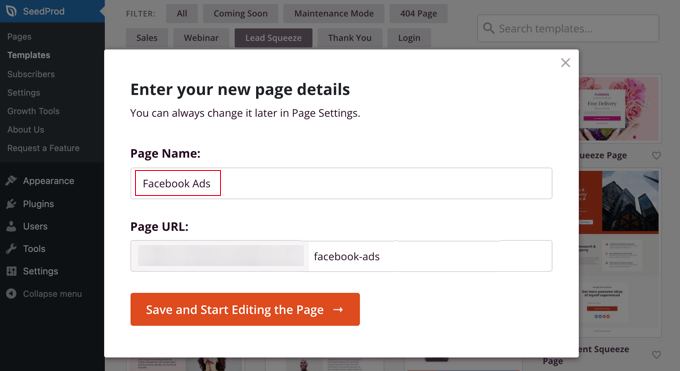Open About Us submenu item
This screenshot has height=371, width=680.
coord(26,129)
